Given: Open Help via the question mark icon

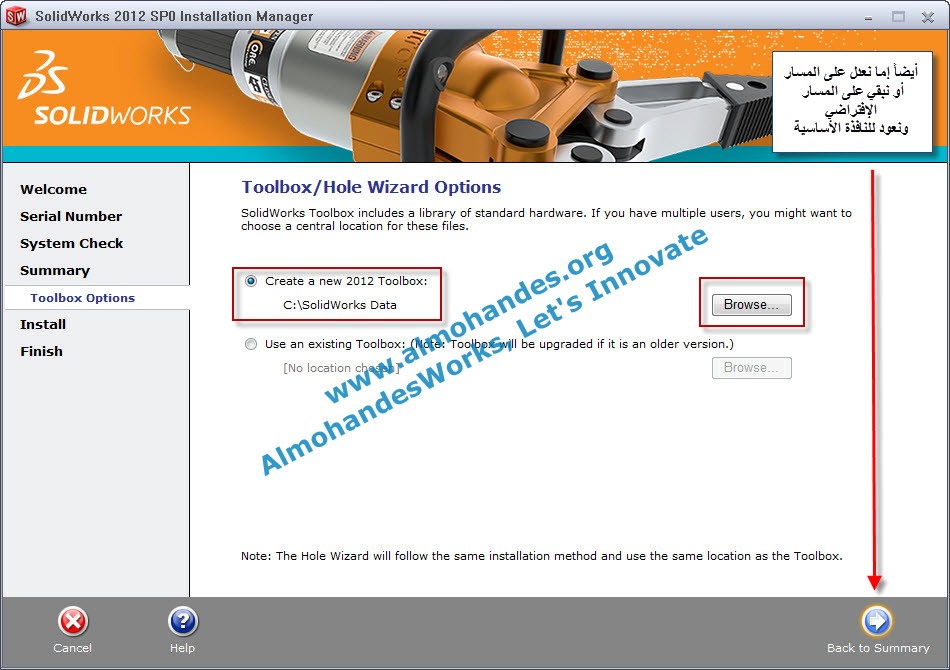Looking at the screenshot, I should pos(182,622).
